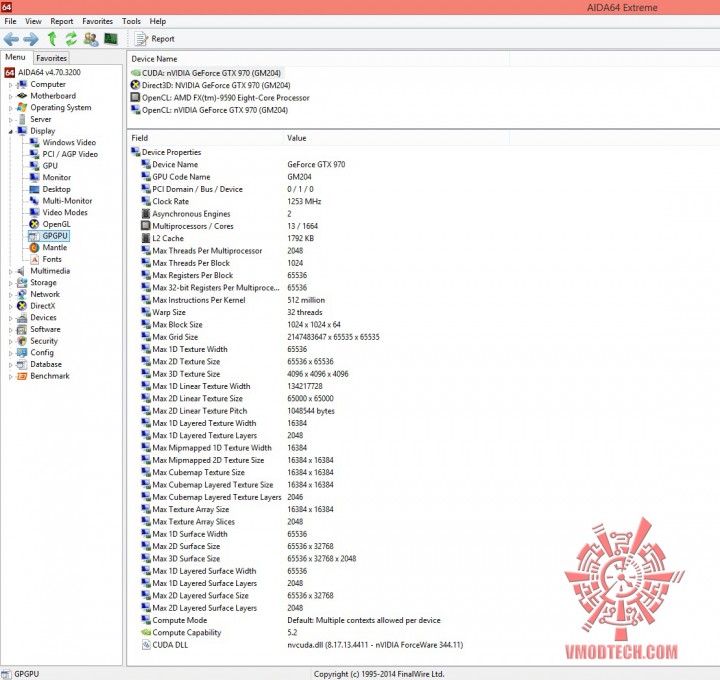Click the Value column header
Screen dimensions: 720x680
point(396,138)
